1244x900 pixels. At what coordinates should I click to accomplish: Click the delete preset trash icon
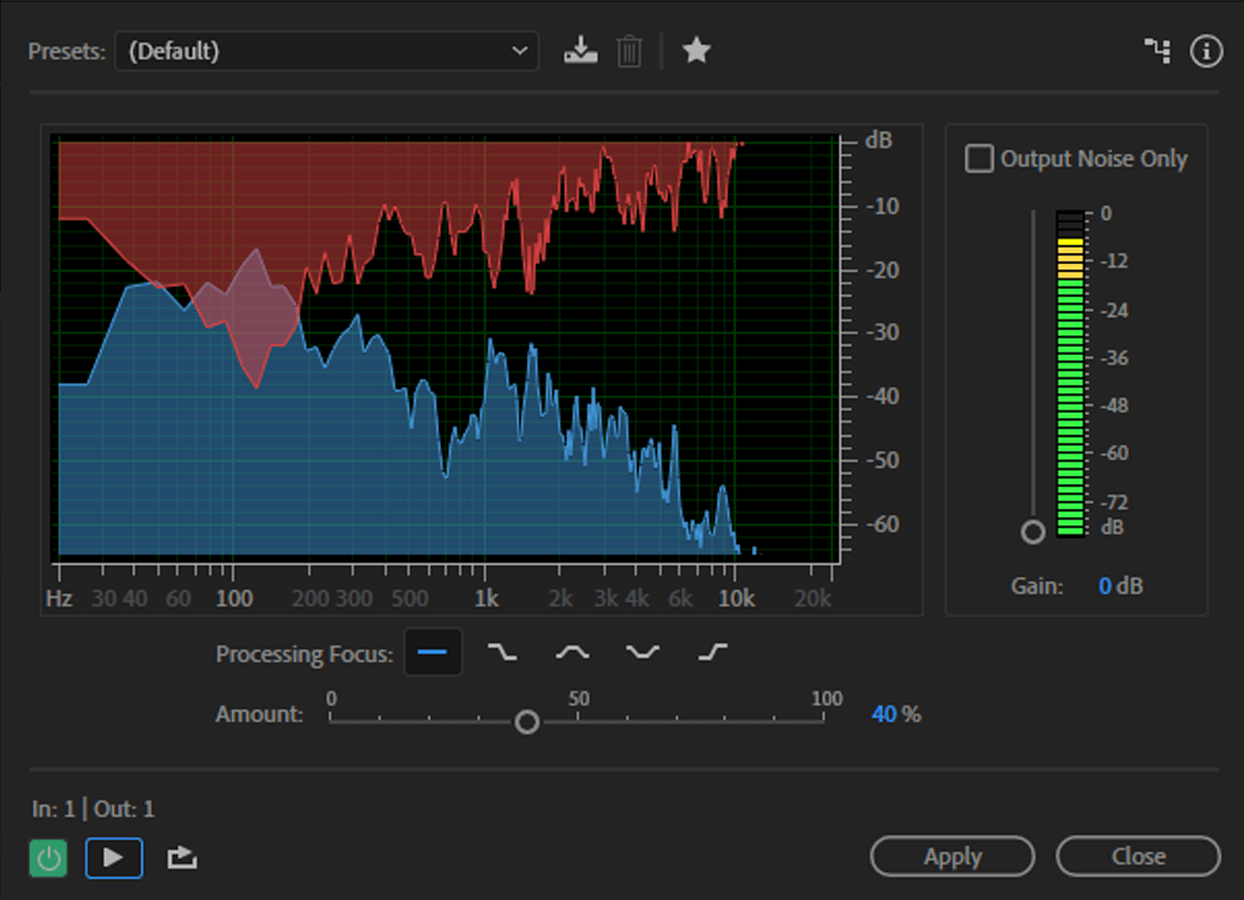coord(629,50)
